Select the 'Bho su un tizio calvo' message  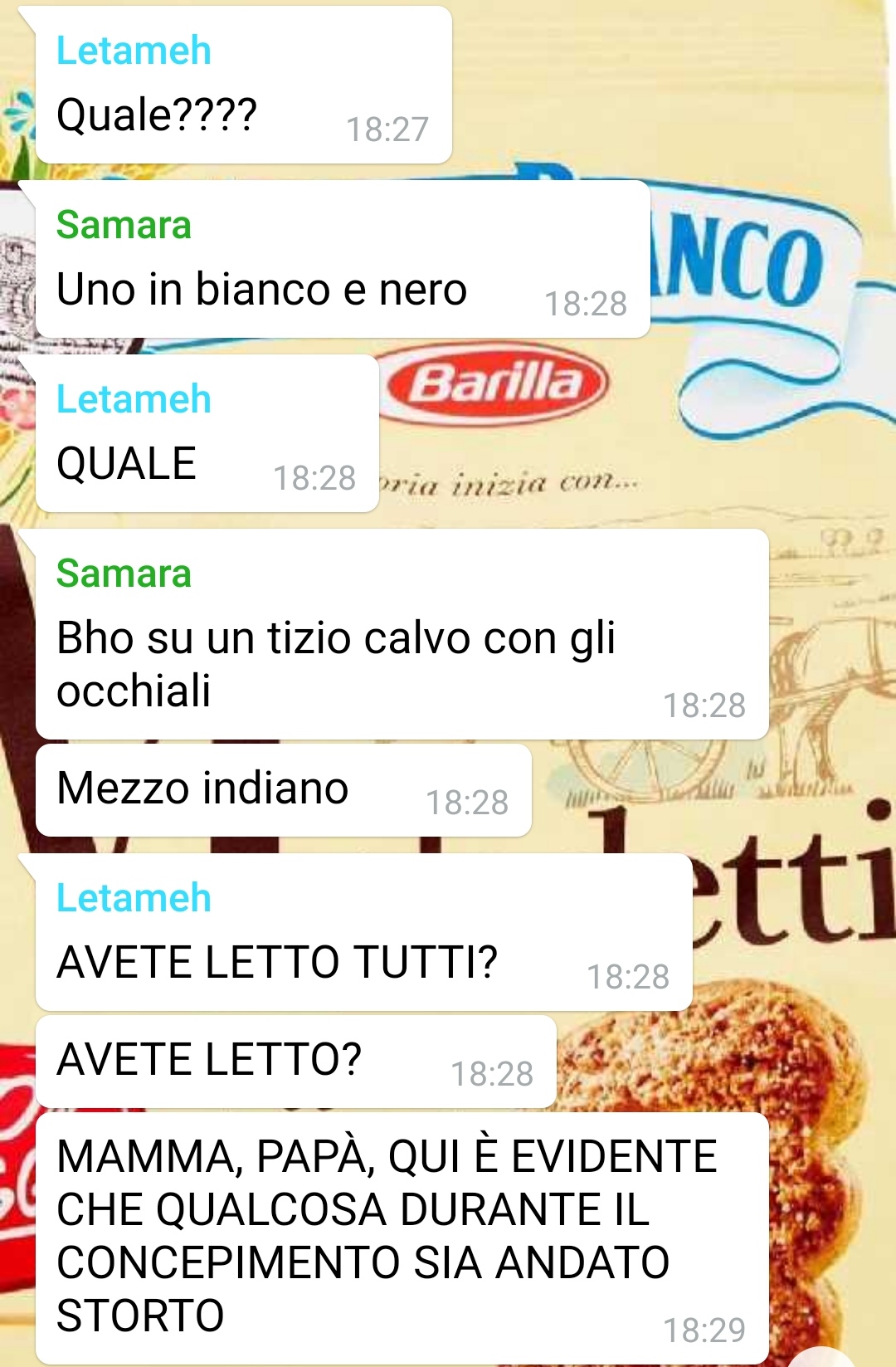(x=402, y=634)
